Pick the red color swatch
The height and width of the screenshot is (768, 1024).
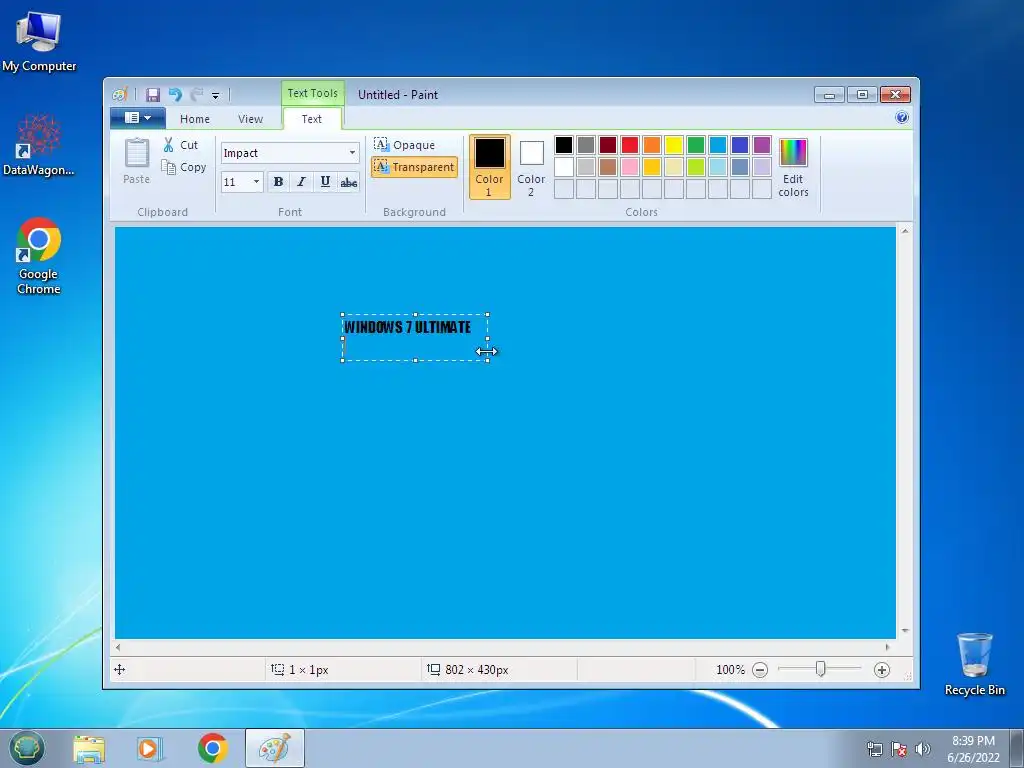click(630, 145)
